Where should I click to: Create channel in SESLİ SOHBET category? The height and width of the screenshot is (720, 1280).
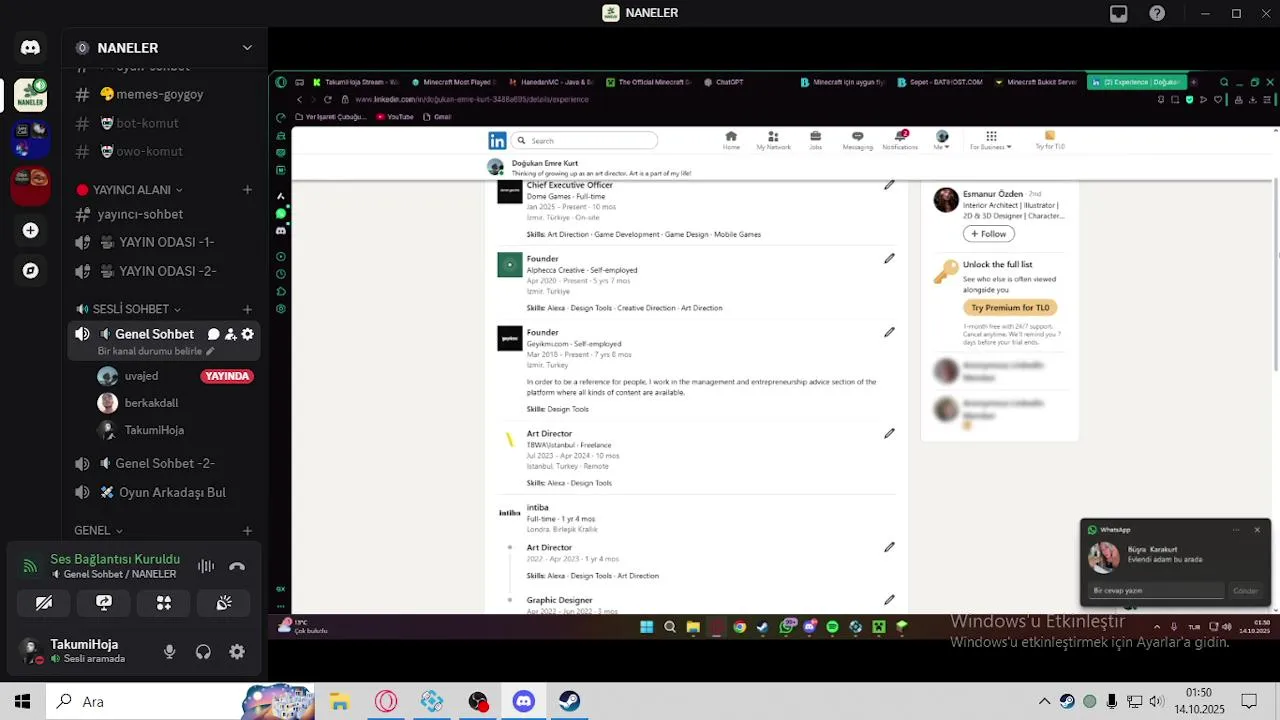(247, 309)
